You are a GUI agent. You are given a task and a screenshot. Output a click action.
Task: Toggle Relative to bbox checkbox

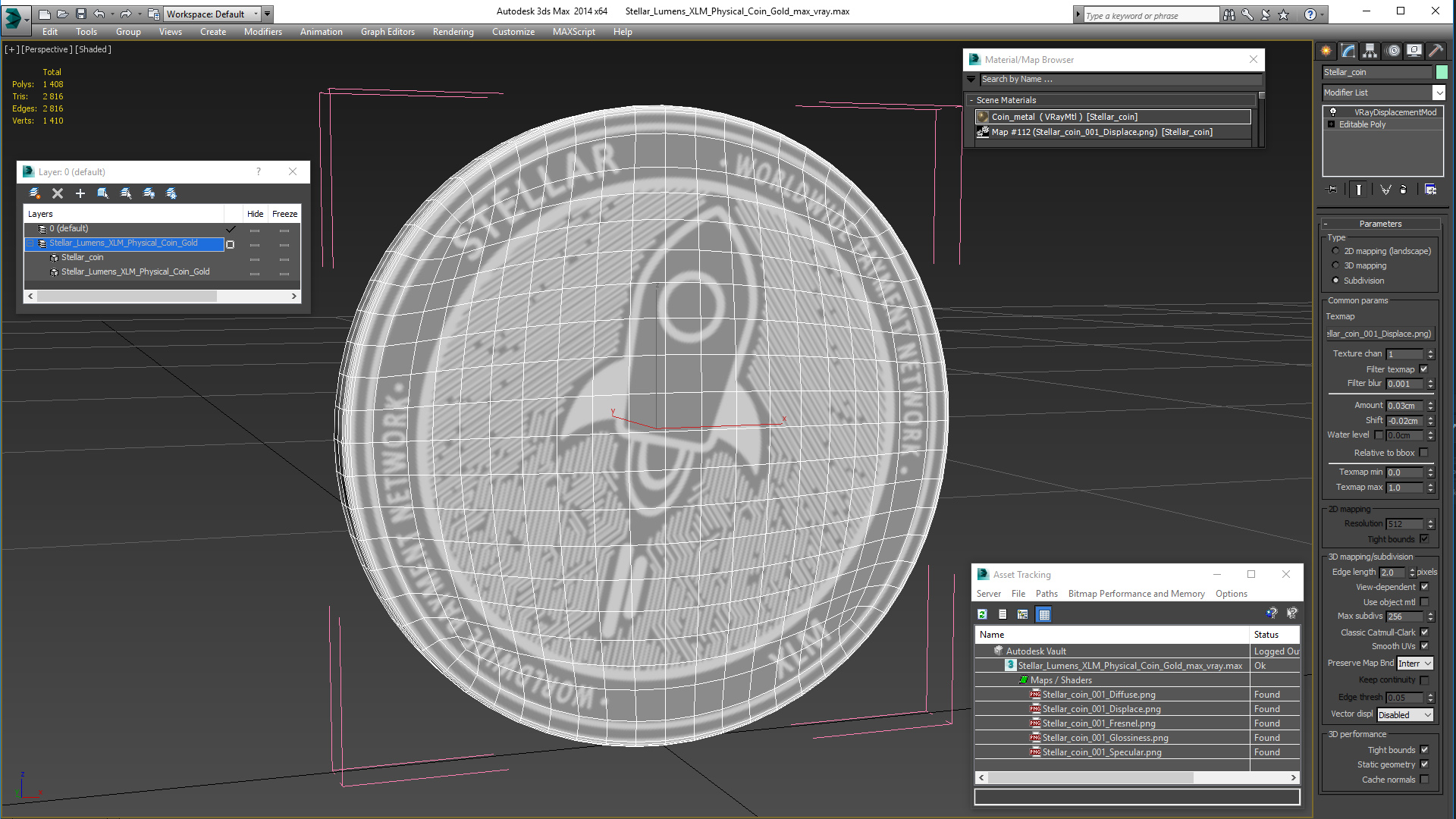click(x=1423, y=453)
